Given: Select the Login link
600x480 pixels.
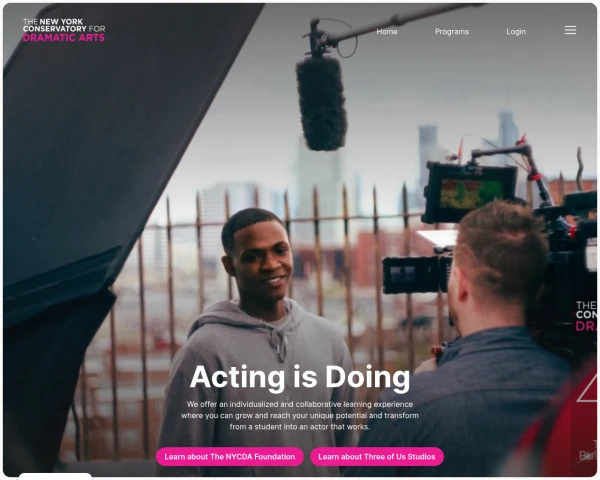Looking at the screenshot, I should point(516,32).
